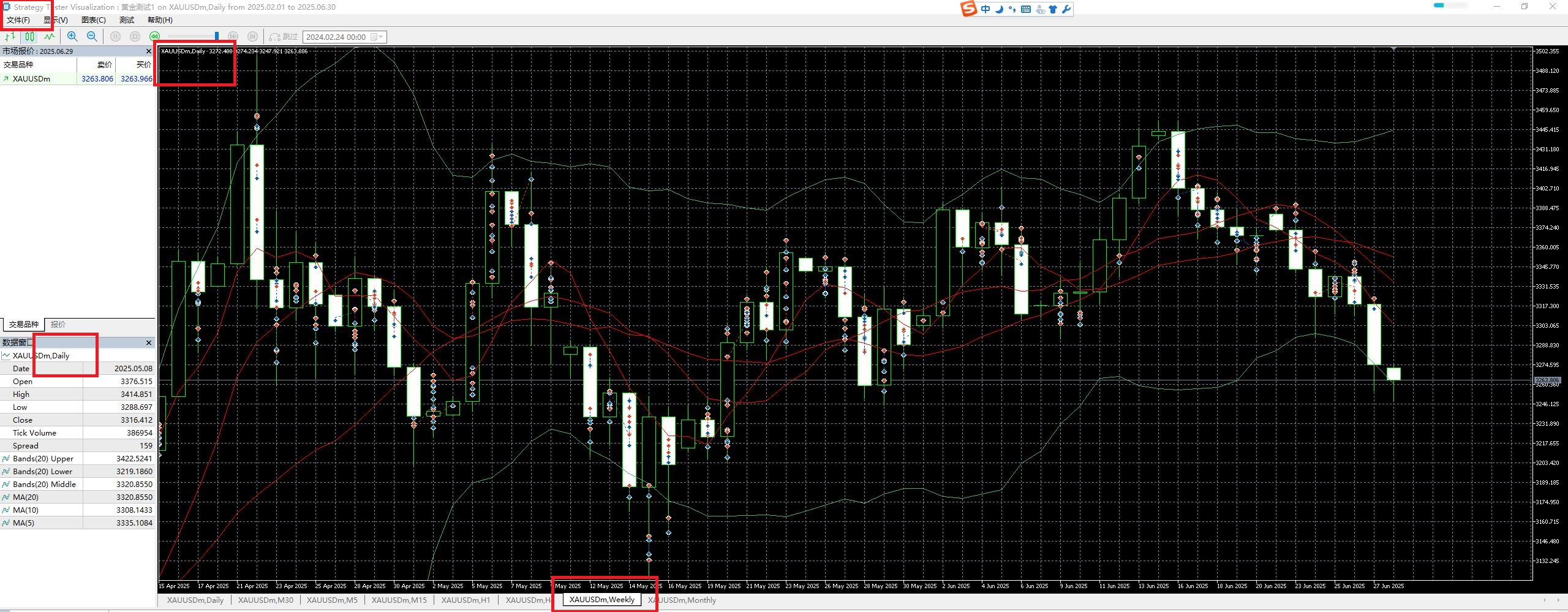The image size is (1568, 612).
Task: Select the MA(10) indicator row
Action: coord(77,510)
